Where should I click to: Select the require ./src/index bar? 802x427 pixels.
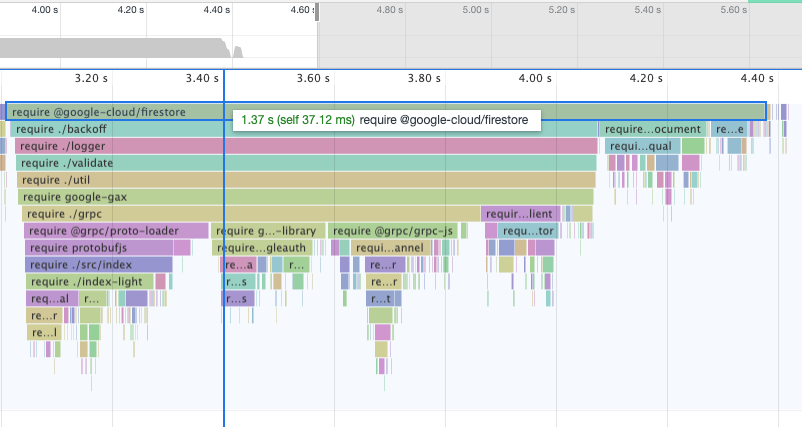pos(99,264)
